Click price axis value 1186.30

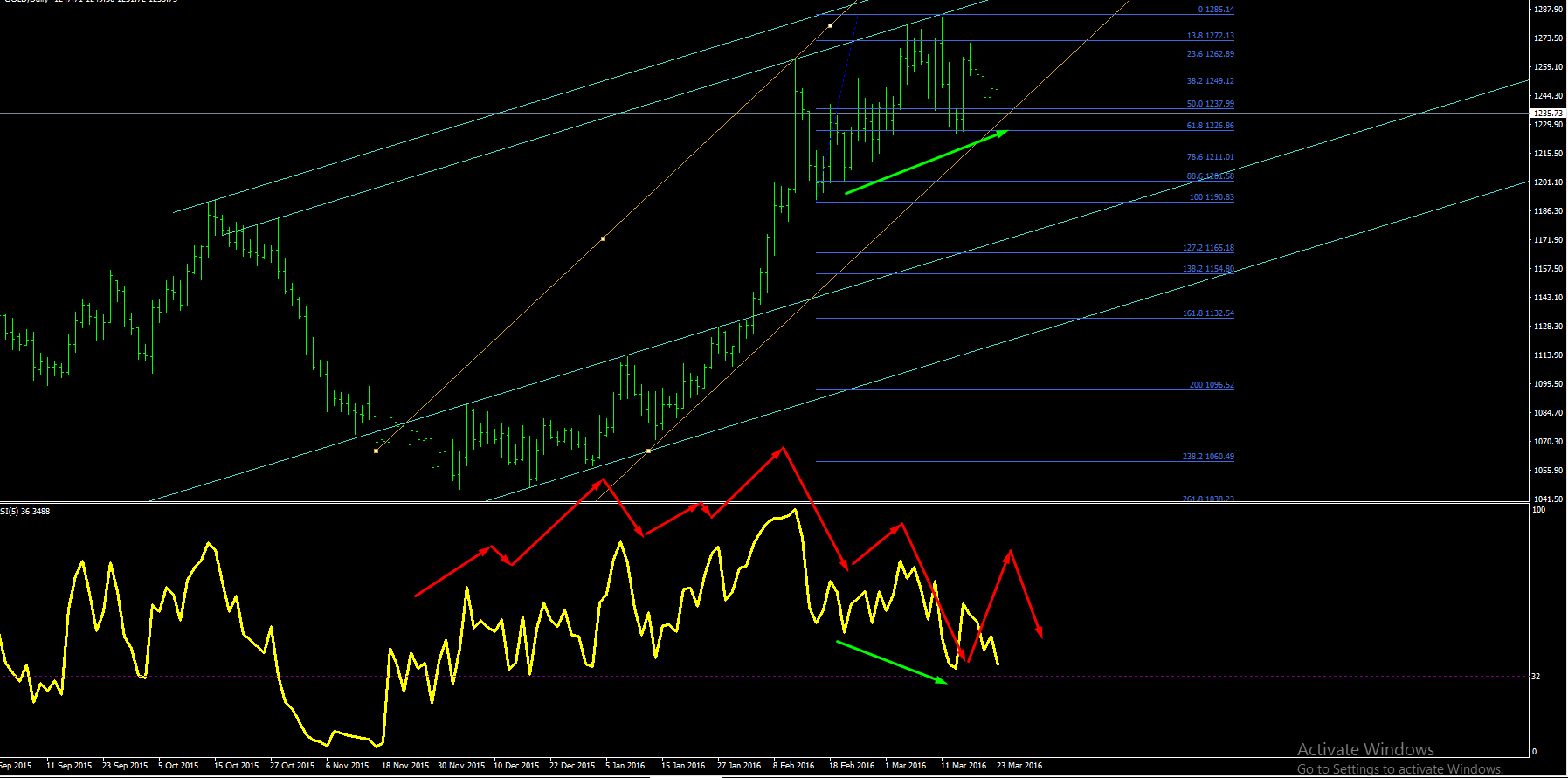point(1549,211)
